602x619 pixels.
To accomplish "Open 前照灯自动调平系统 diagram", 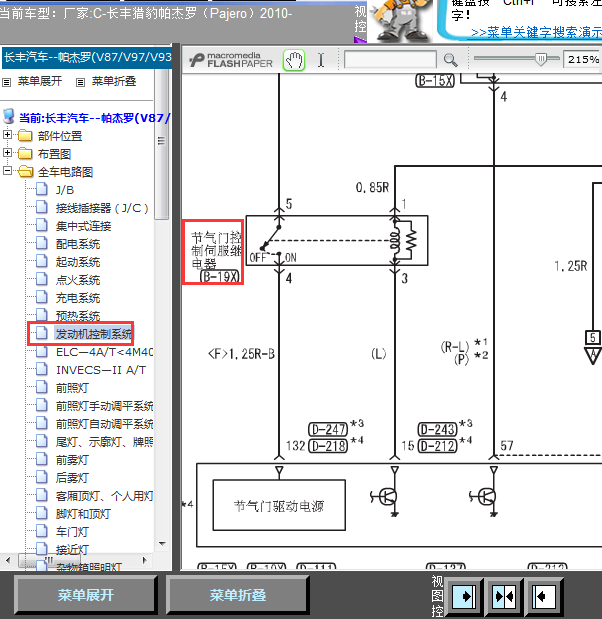I will (x=104, y=424).
